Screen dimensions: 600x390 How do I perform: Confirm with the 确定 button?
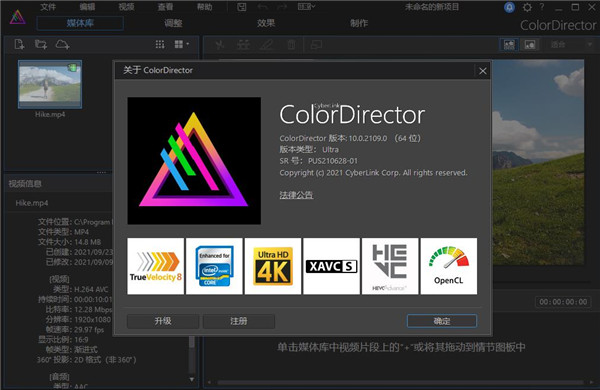click(x=442, y=321)
